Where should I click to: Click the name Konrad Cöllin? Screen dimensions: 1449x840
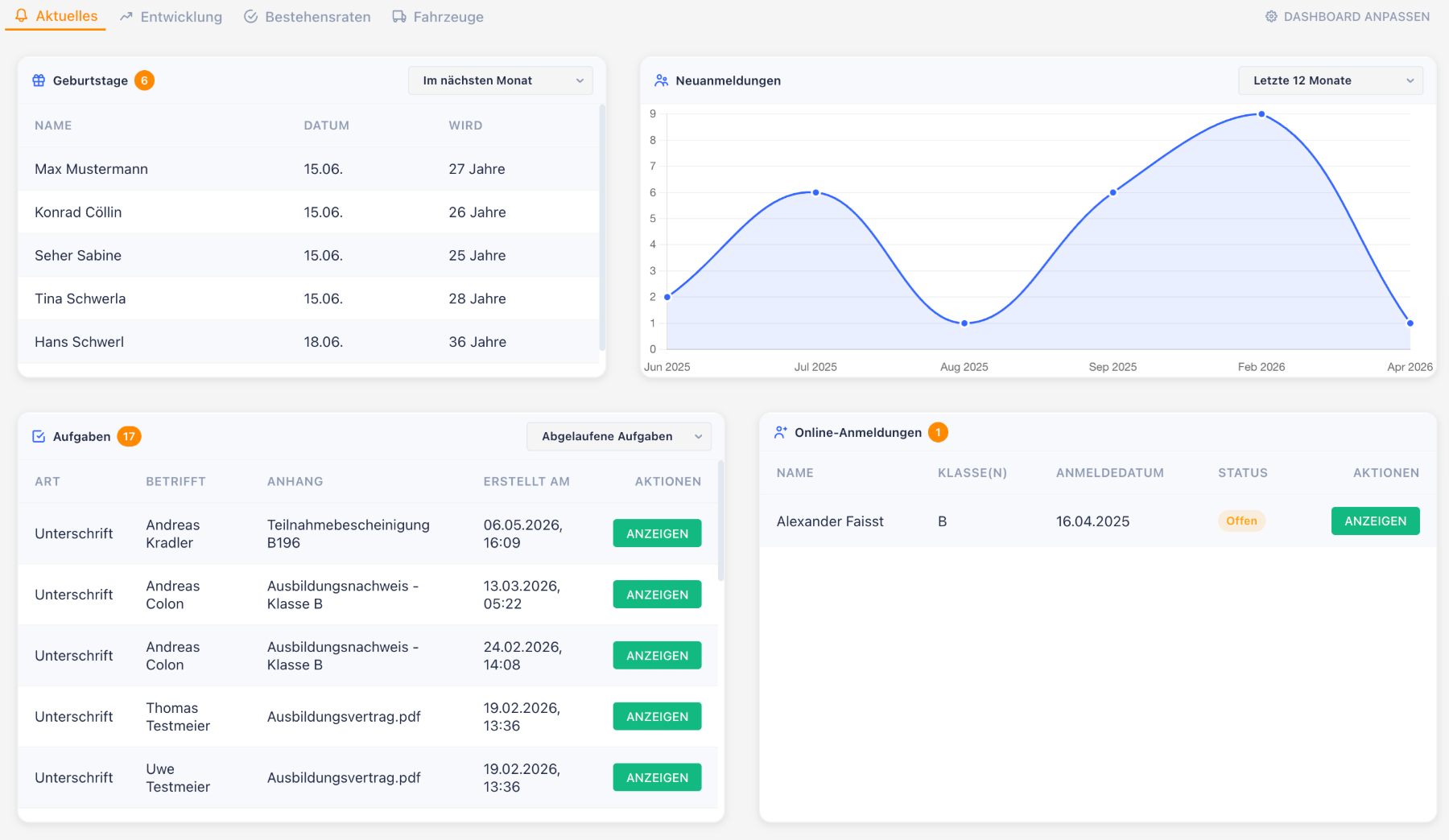(78, 212)
